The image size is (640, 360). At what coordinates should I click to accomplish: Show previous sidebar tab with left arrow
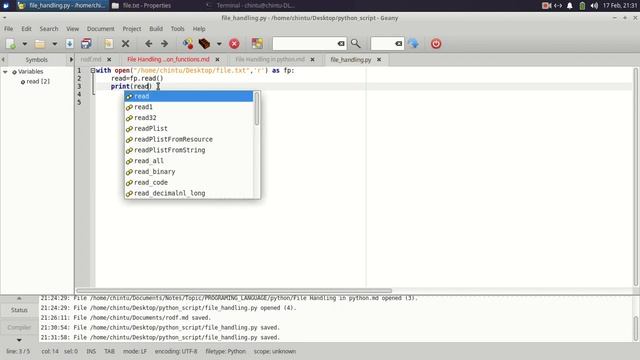(3, 60)
